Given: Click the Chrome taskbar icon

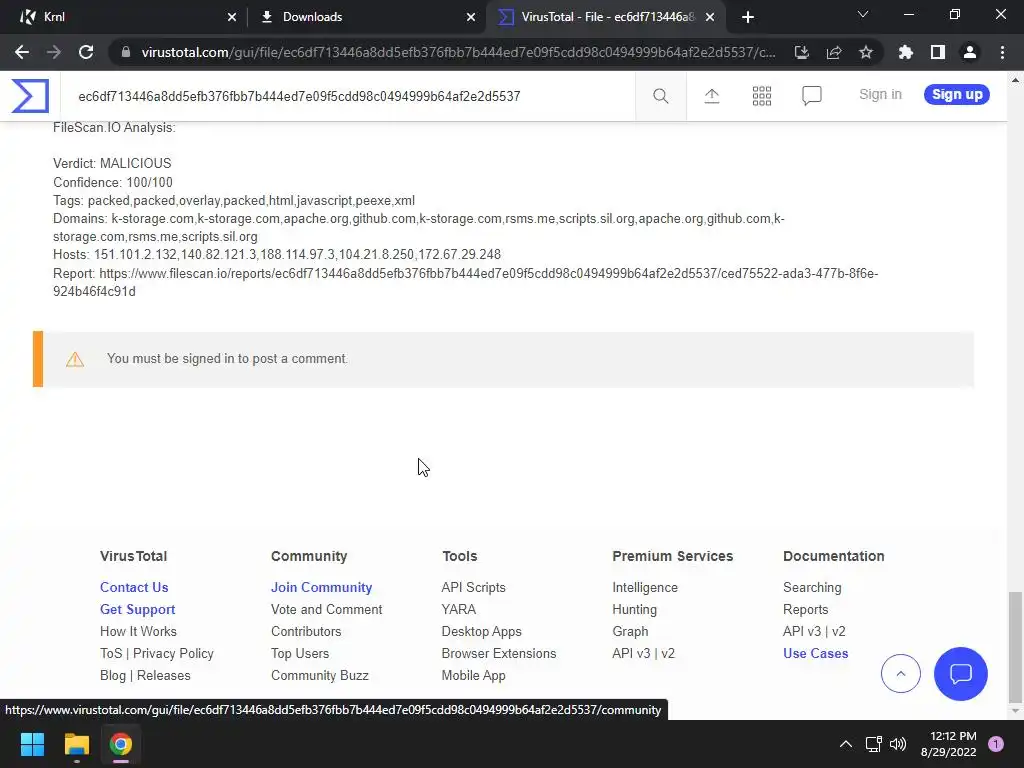Looking at the screenshot, I should click(x=121, y=744).
